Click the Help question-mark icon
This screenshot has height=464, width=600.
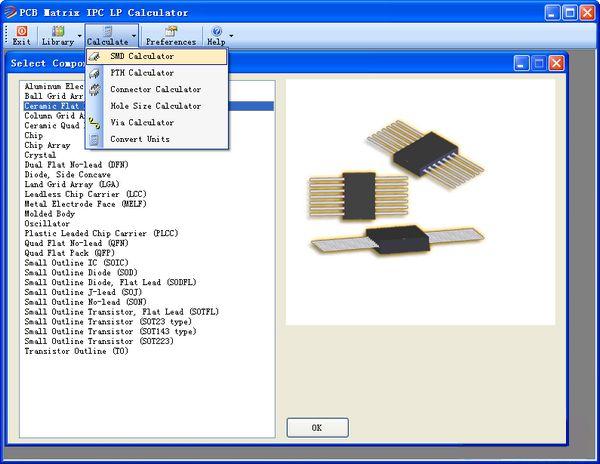click(217, 31)
